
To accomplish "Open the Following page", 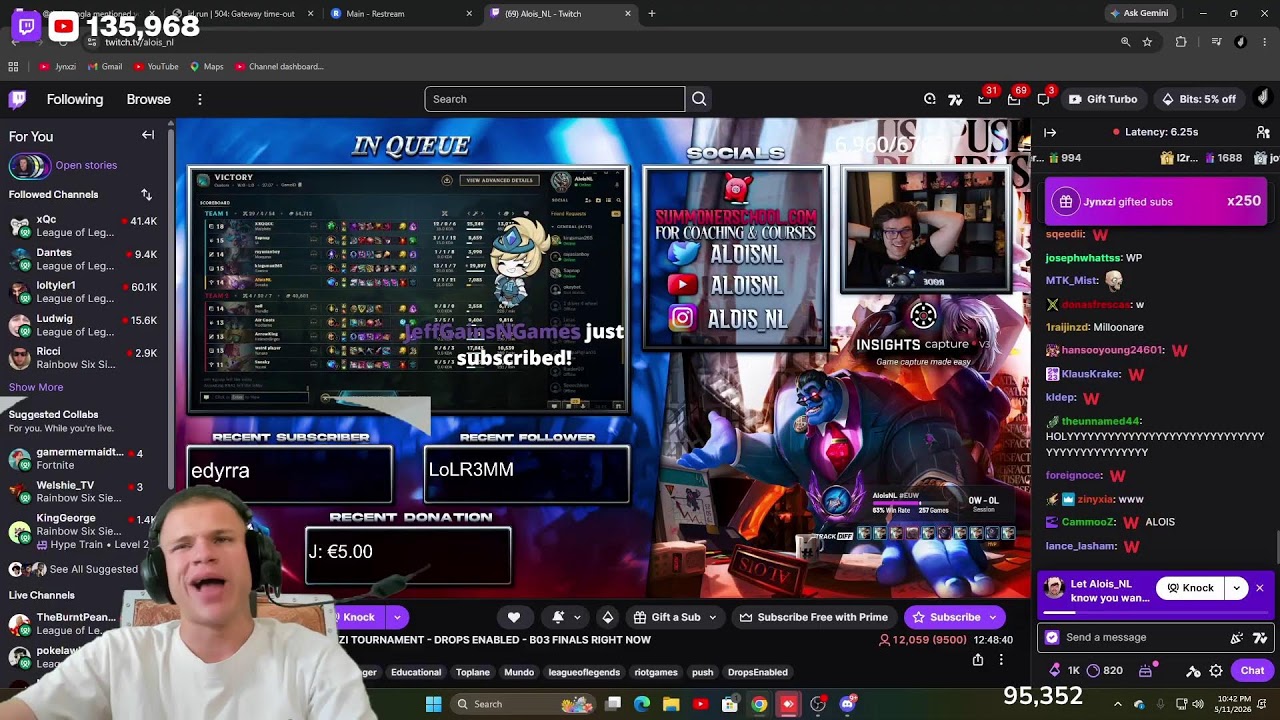I will pos(75,99).
